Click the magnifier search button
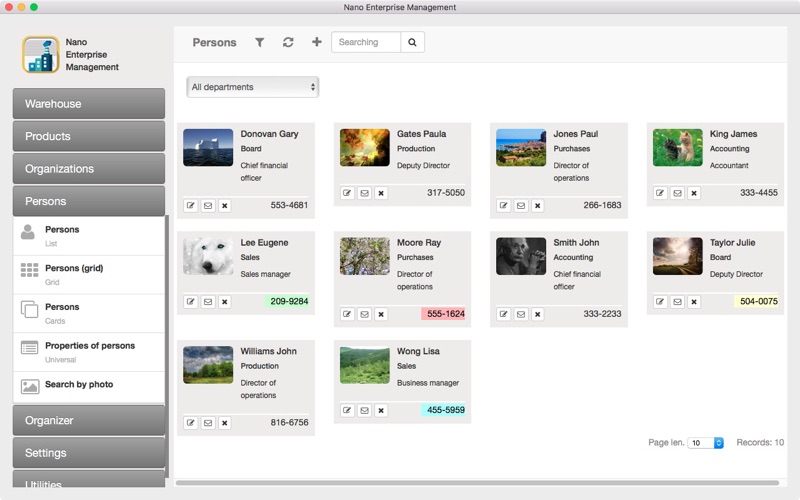This screenshot has width=800, height=500. (x=413, y=42)
